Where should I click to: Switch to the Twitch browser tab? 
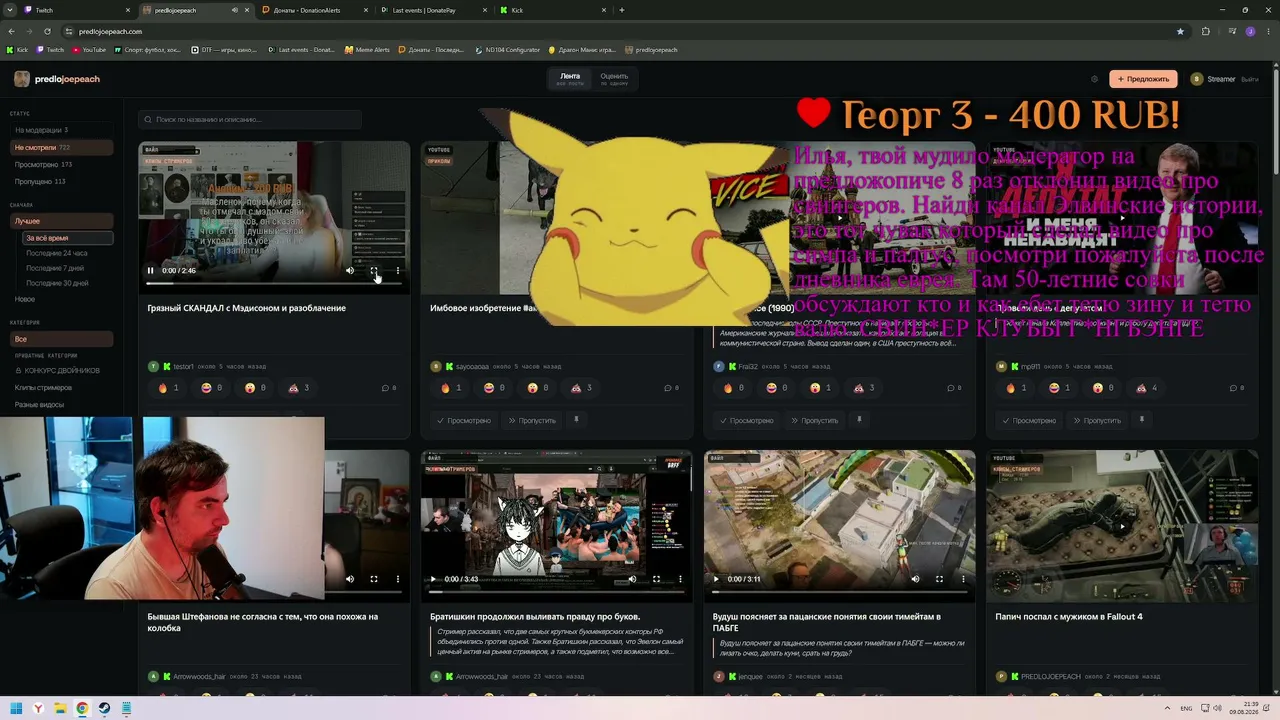(x=75, y=10)
